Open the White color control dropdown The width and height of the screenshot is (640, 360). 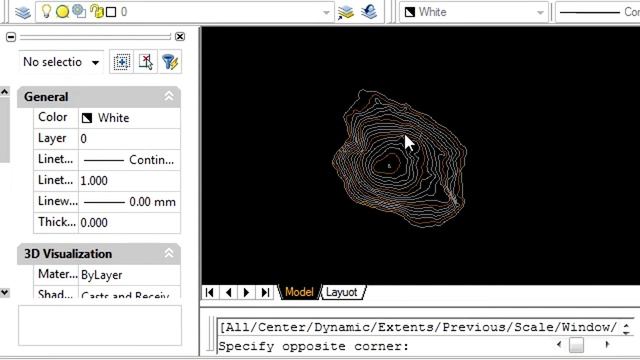tap(473, 12)
